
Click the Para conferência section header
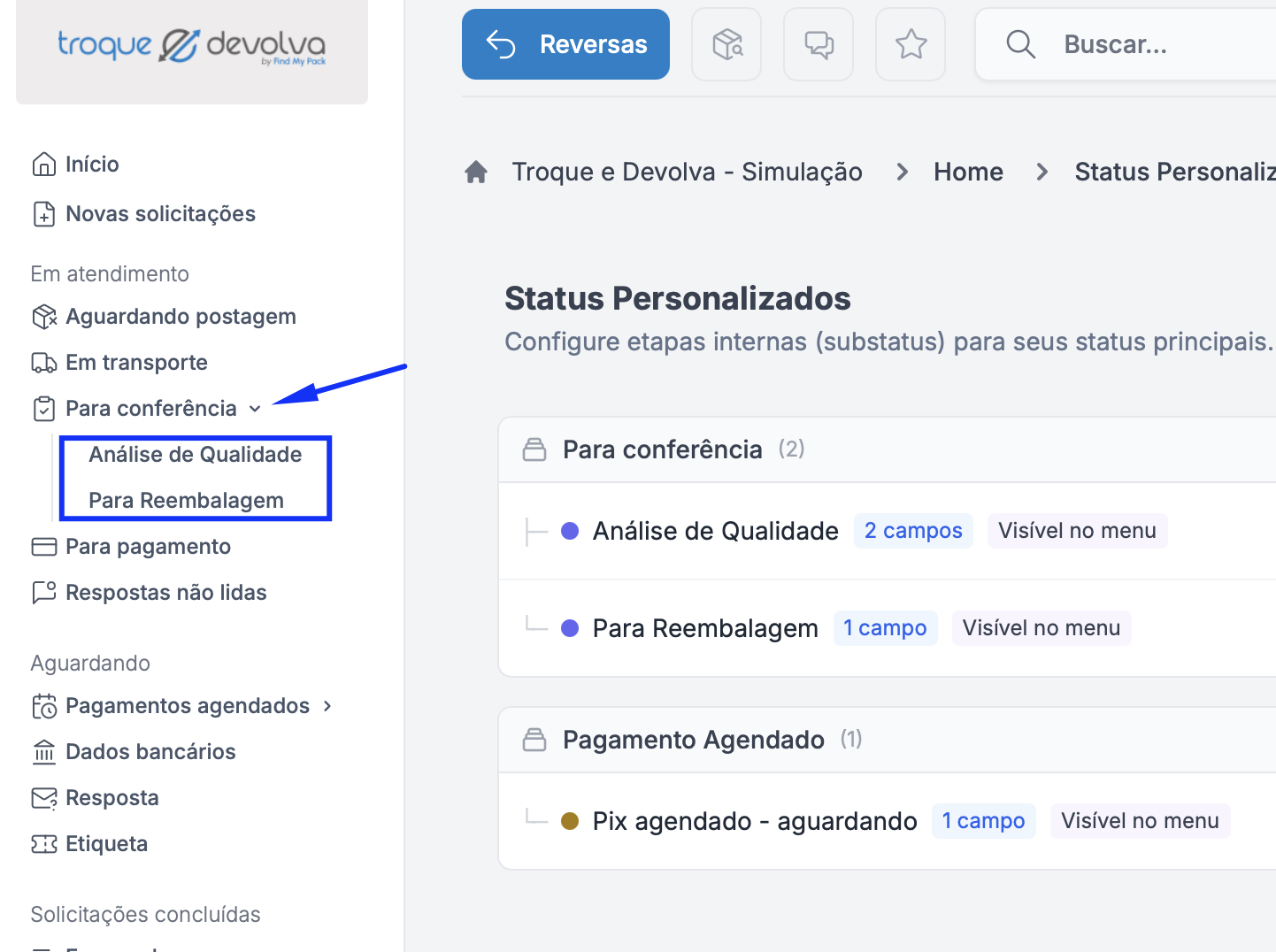(662, 449)
